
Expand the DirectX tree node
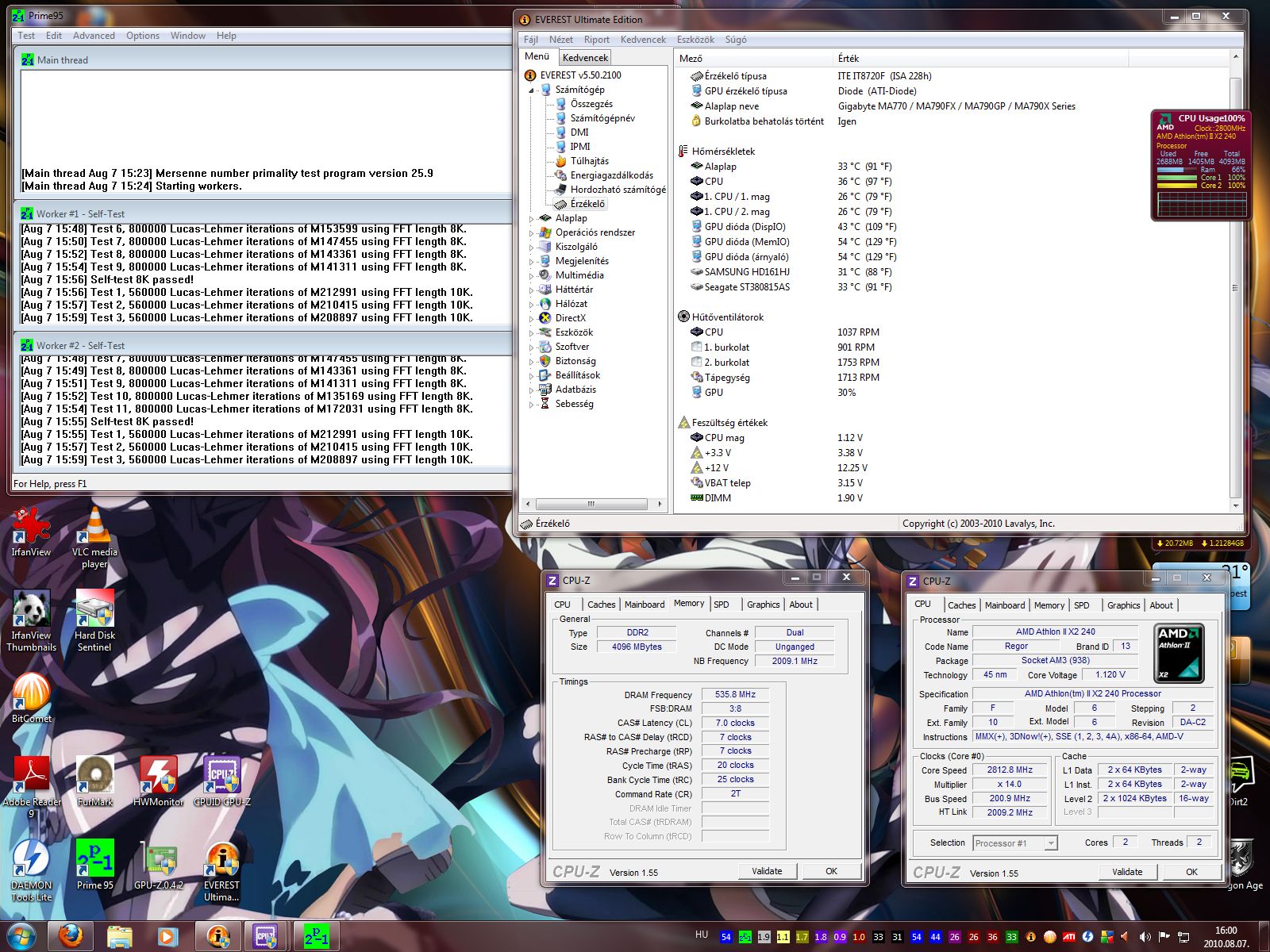[532, 318]
